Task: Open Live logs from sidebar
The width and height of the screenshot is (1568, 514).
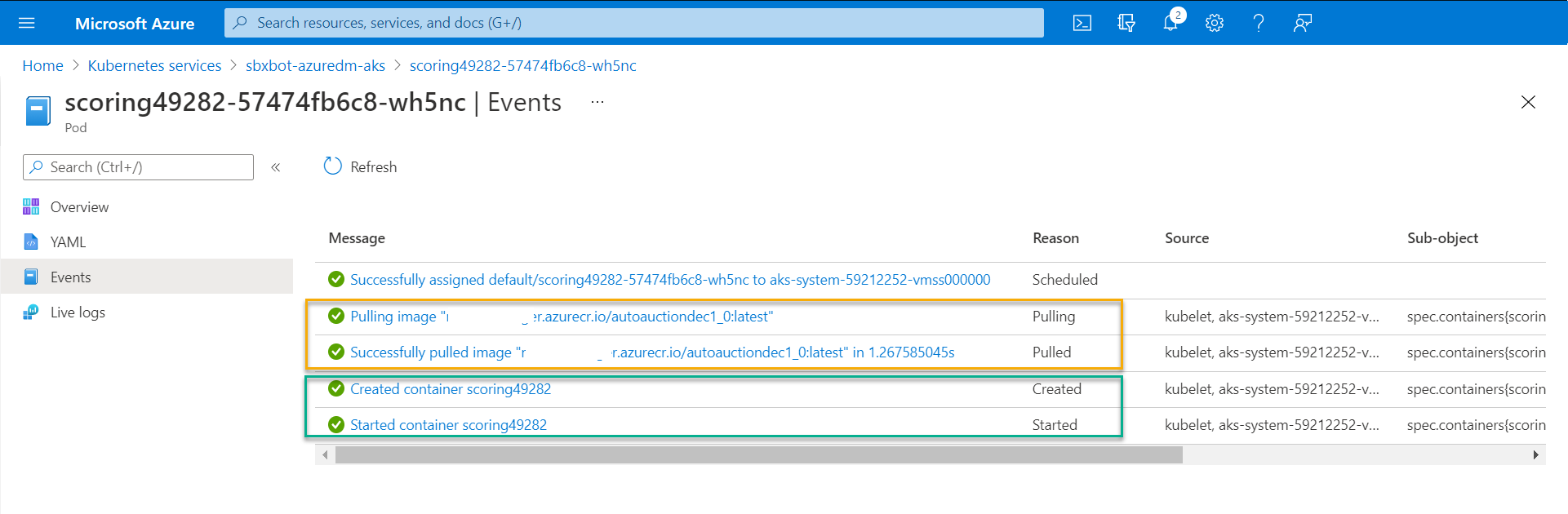Action: click(x=78, y=312)
